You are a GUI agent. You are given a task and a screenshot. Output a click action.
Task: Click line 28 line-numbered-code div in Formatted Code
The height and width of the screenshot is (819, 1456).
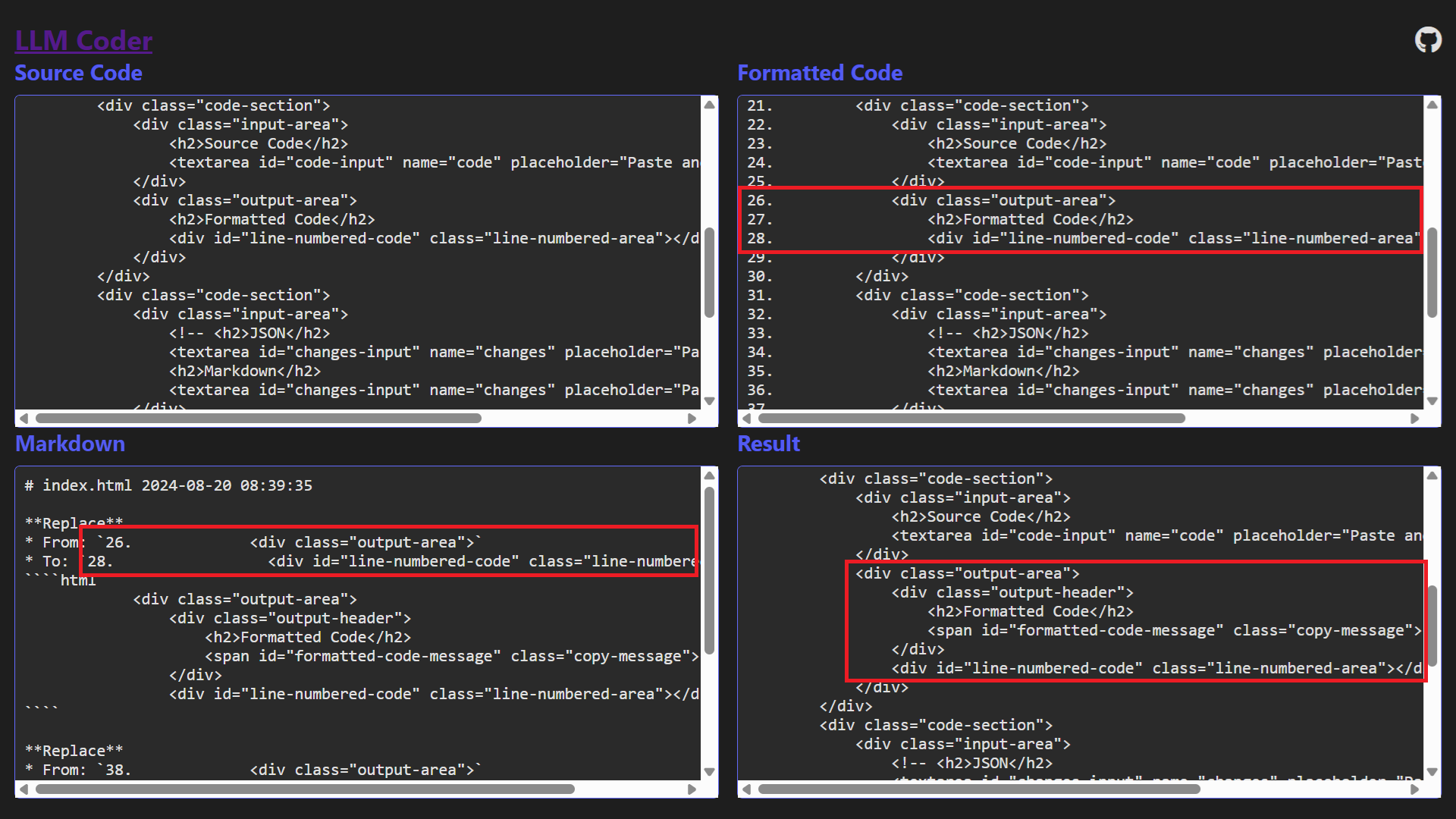[1084, 238]
